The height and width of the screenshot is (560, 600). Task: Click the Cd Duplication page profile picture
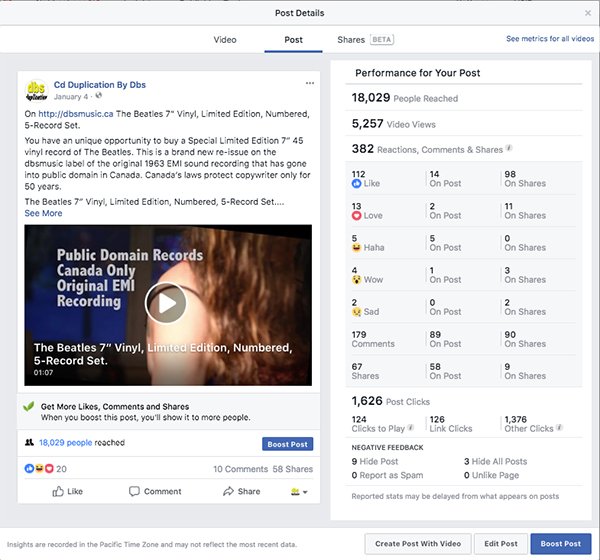point(38,91)
